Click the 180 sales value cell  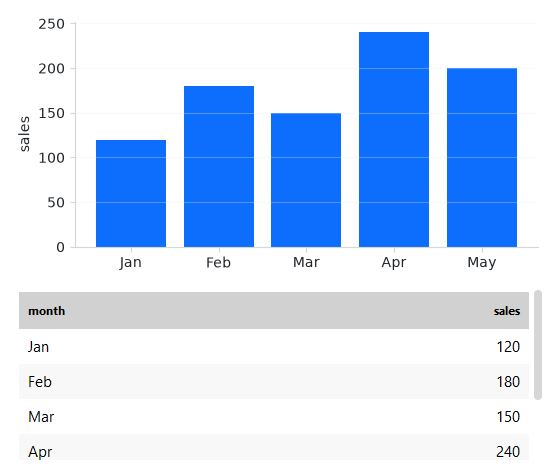point(508,382)
